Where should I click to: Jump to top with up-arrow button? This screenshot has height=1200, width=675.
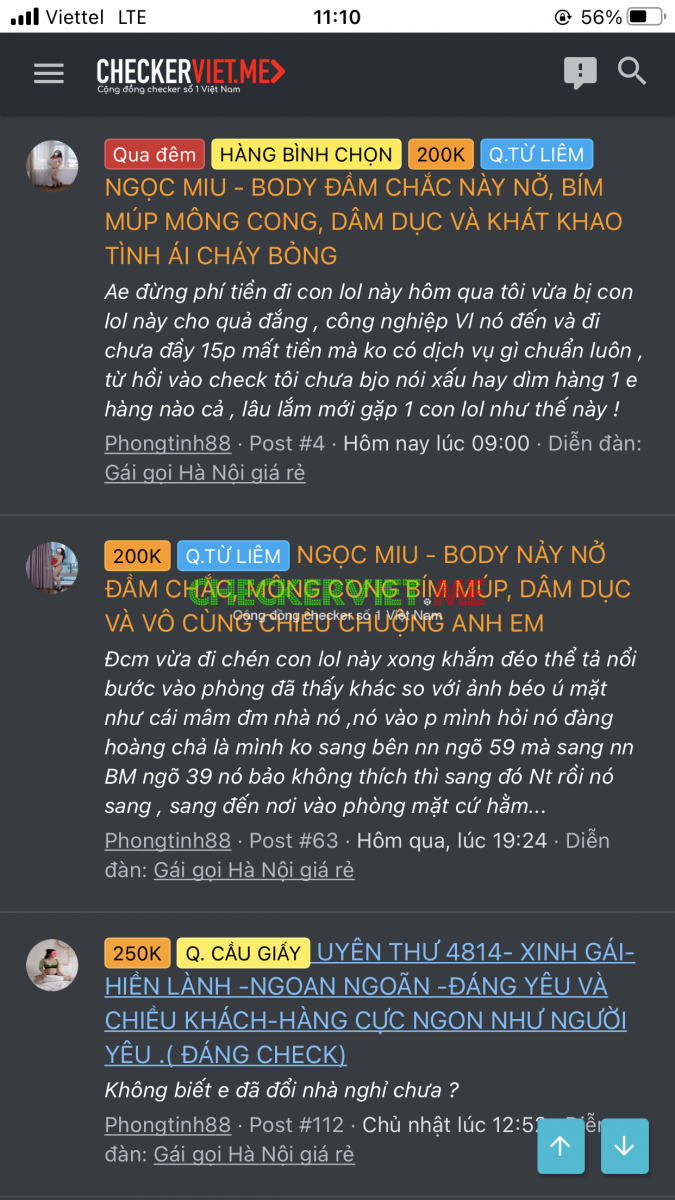(561, 1146)
